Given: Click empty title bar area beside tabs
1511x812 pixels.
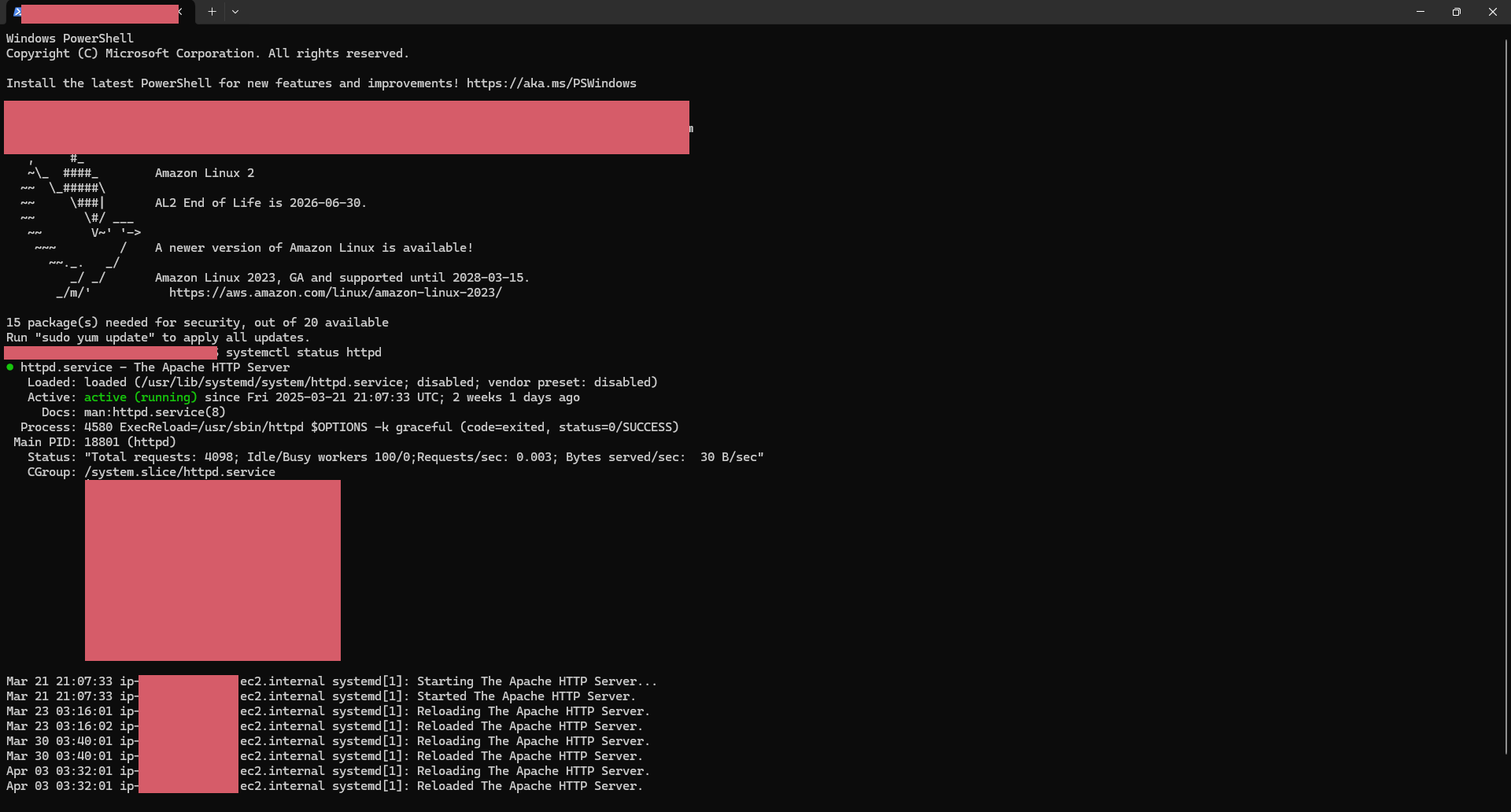Looking at the screenshot, I should (787, 12).
